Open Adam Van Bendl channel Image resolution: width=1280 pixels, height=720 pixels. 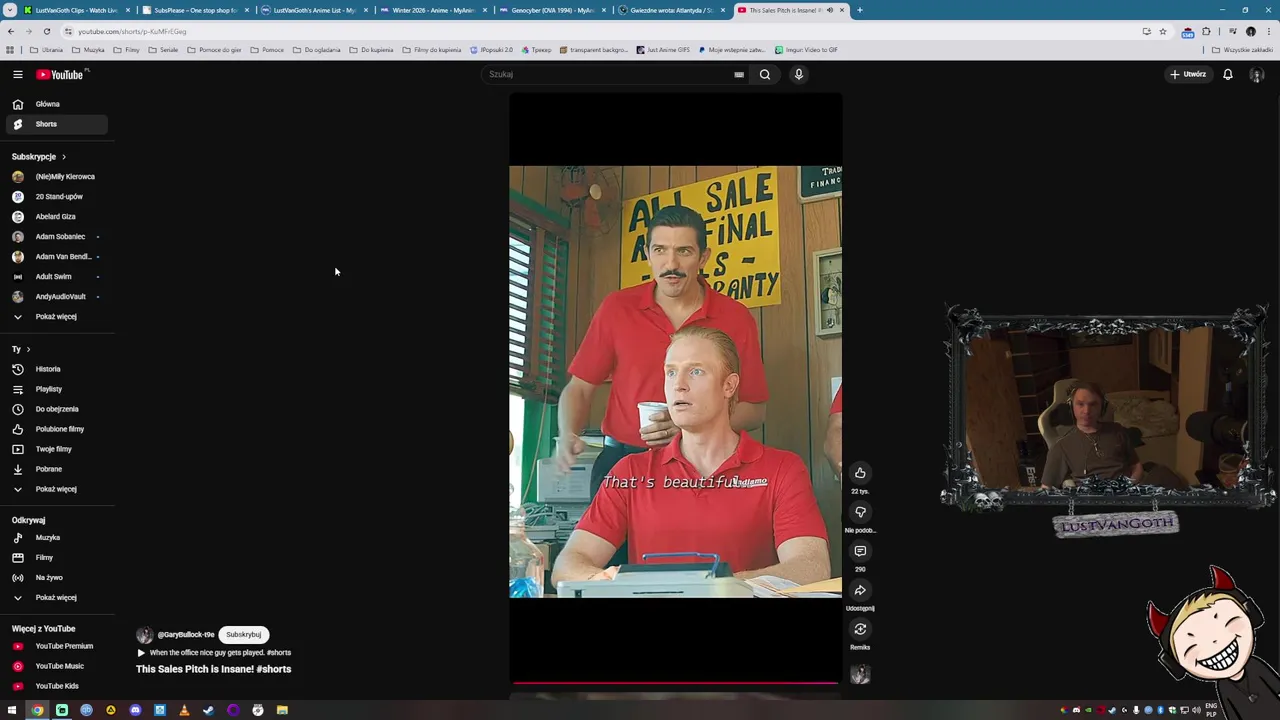pyautogui.click(x=55, y=257)
